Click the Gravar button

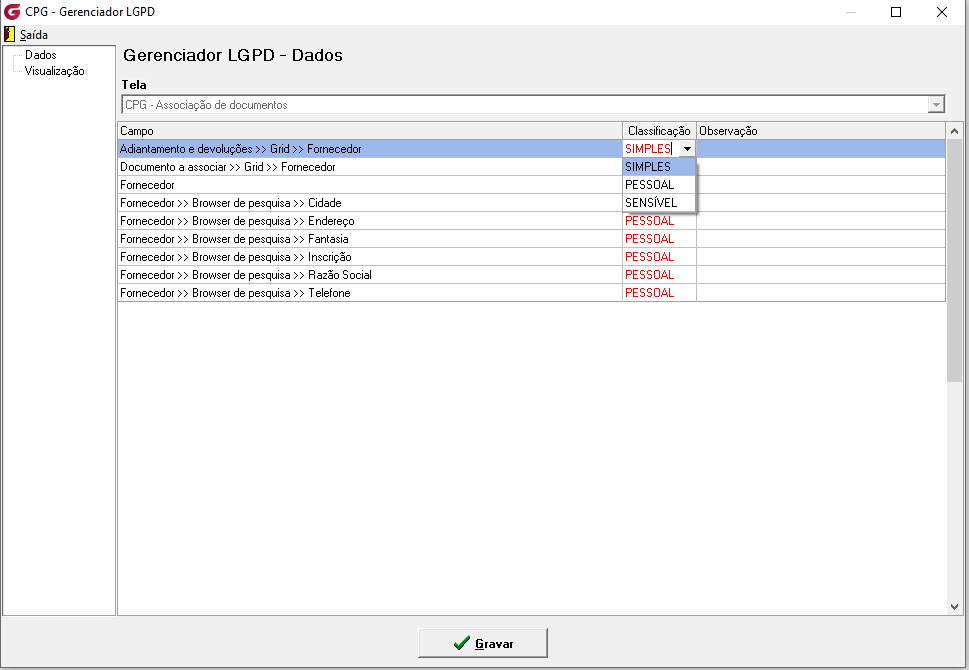click(483, 643)
